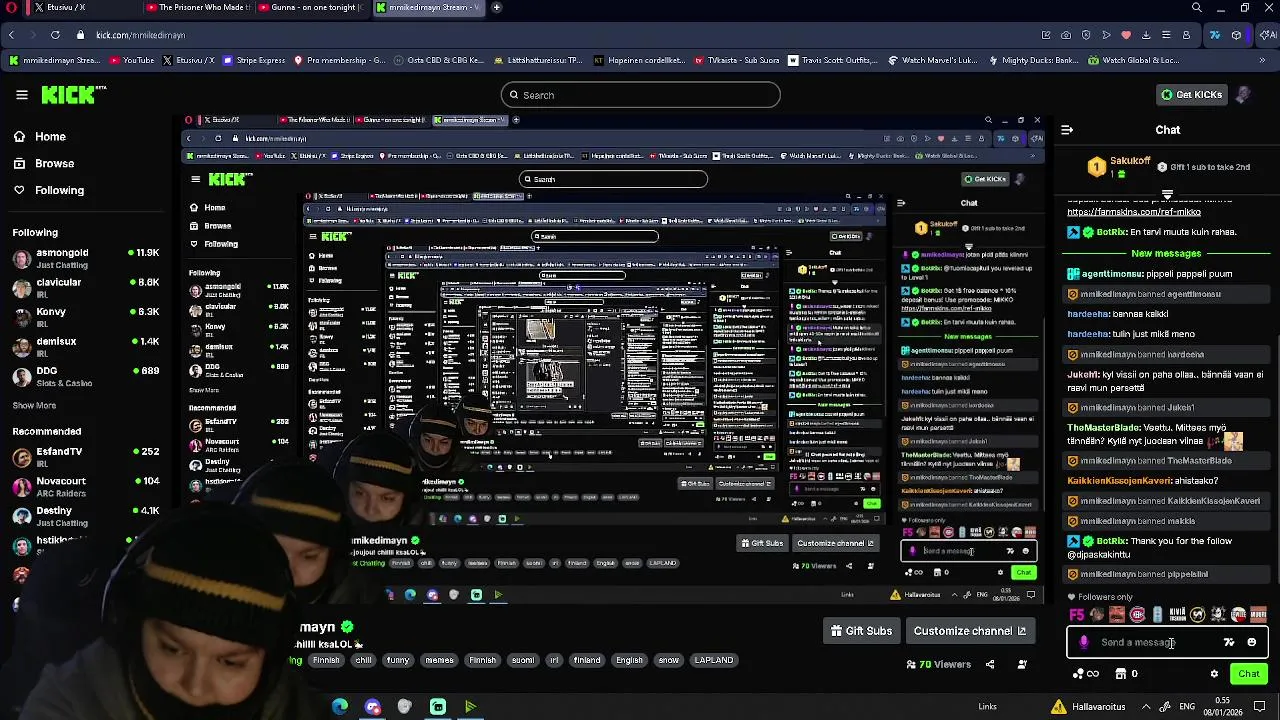Screen dimensions: 1280x720
Task: Select the English tag
Action: click(629, 660)
